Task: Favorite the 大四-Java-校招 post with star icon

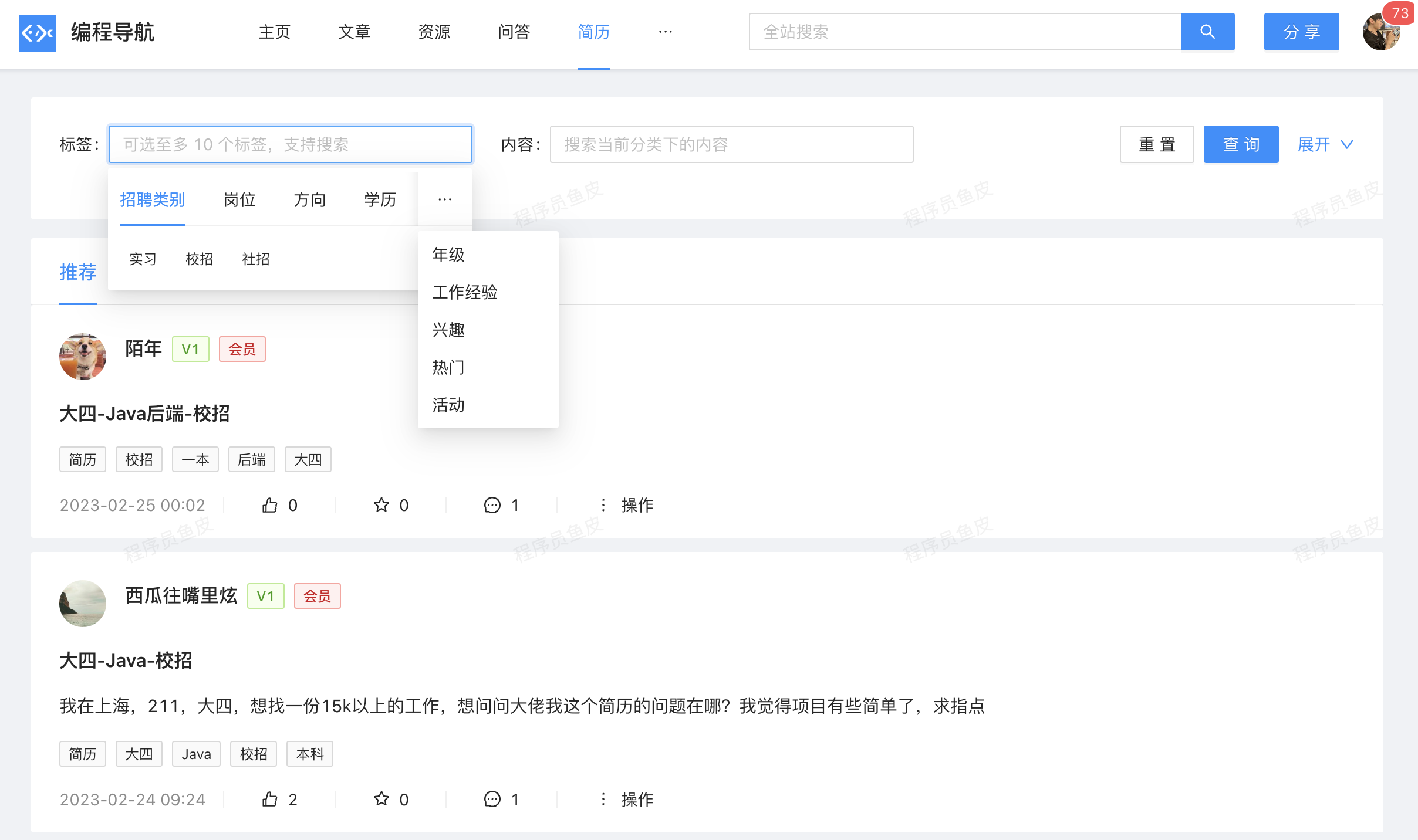Action: click(x=381, y=800)
